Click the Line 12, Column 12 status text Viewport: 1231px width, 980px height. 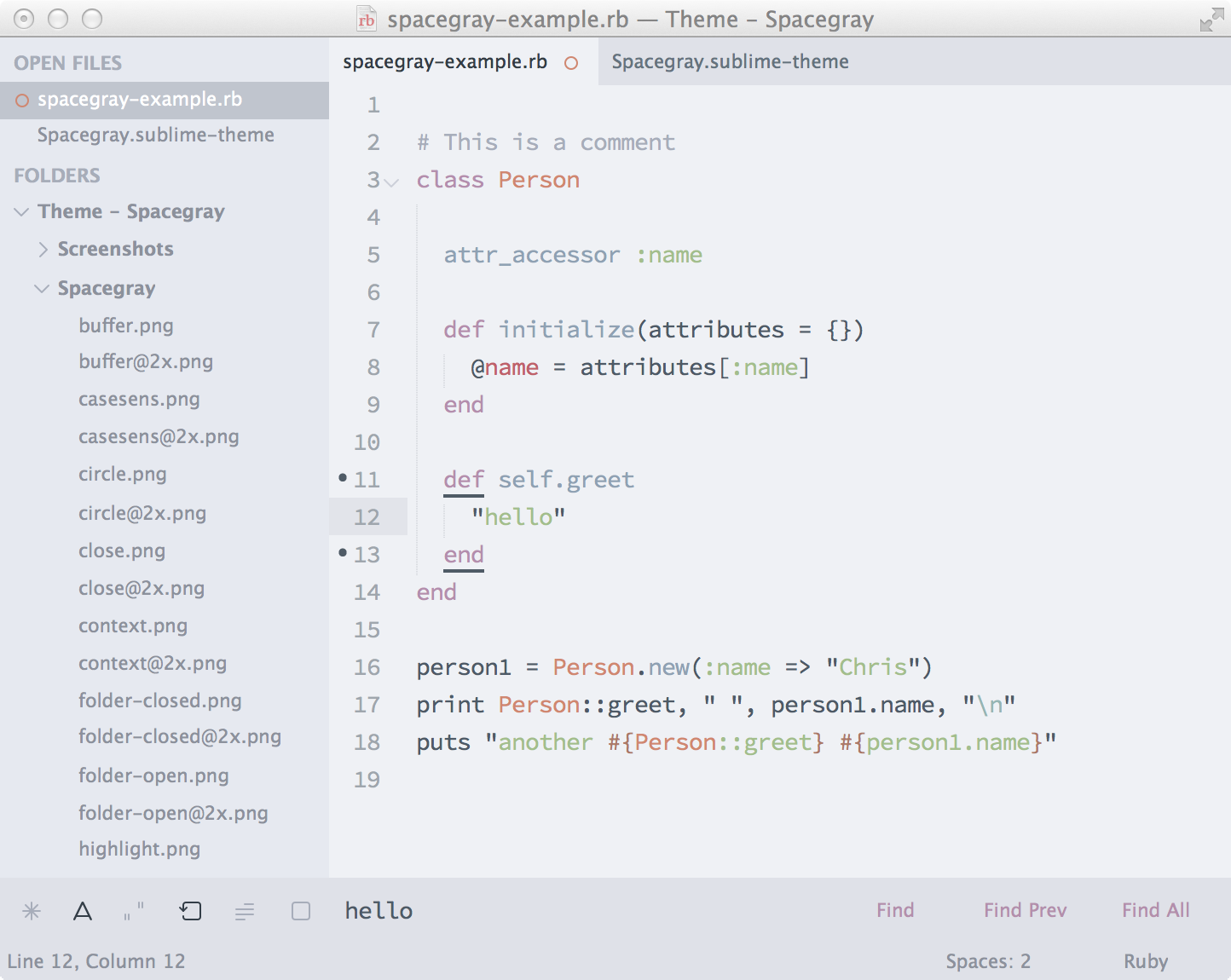click(x=96, y=961)
